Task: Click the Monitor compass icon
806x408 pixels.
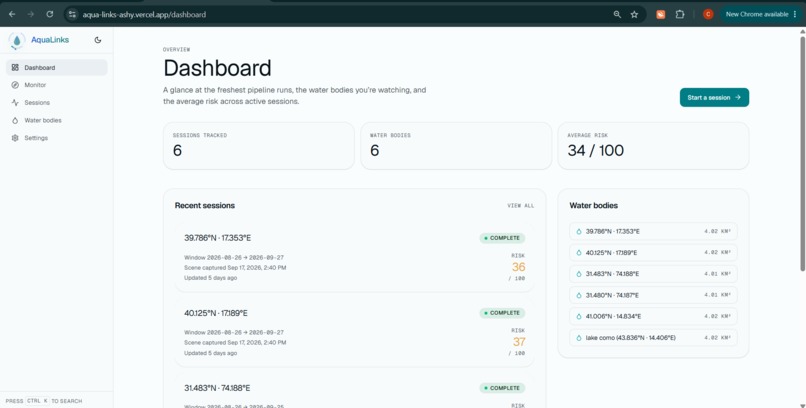Action: click(15, 85)
